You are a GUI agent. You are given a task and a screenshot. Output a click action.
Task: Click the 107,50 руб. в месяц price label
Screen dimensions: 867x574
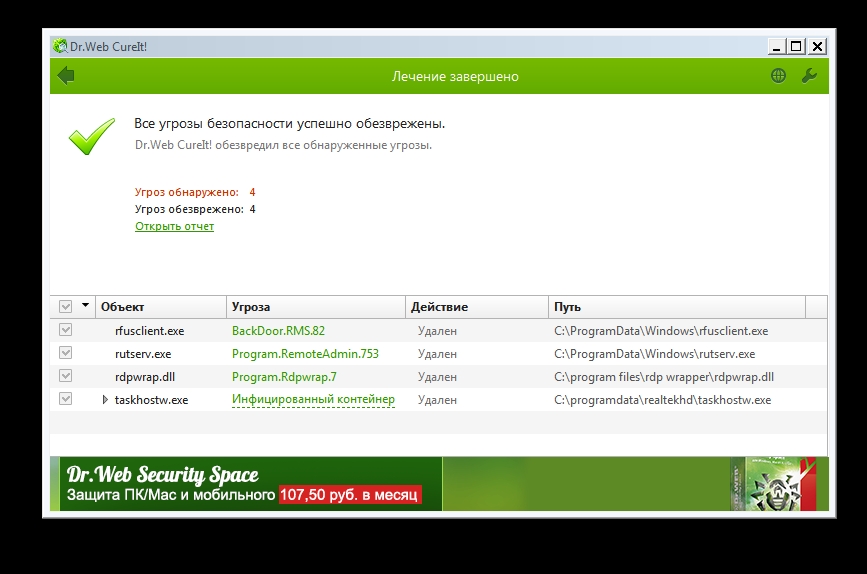click(x=349, y=494)
